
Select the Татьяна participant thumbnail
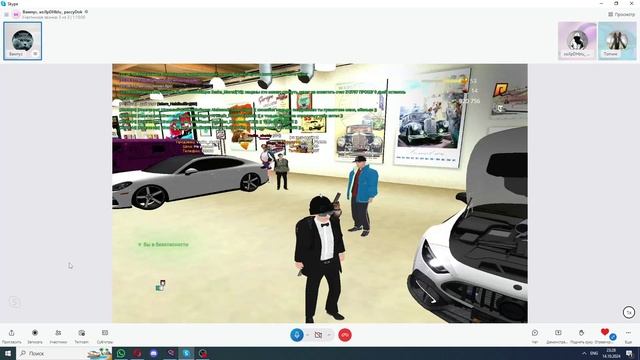coord(617,41)
